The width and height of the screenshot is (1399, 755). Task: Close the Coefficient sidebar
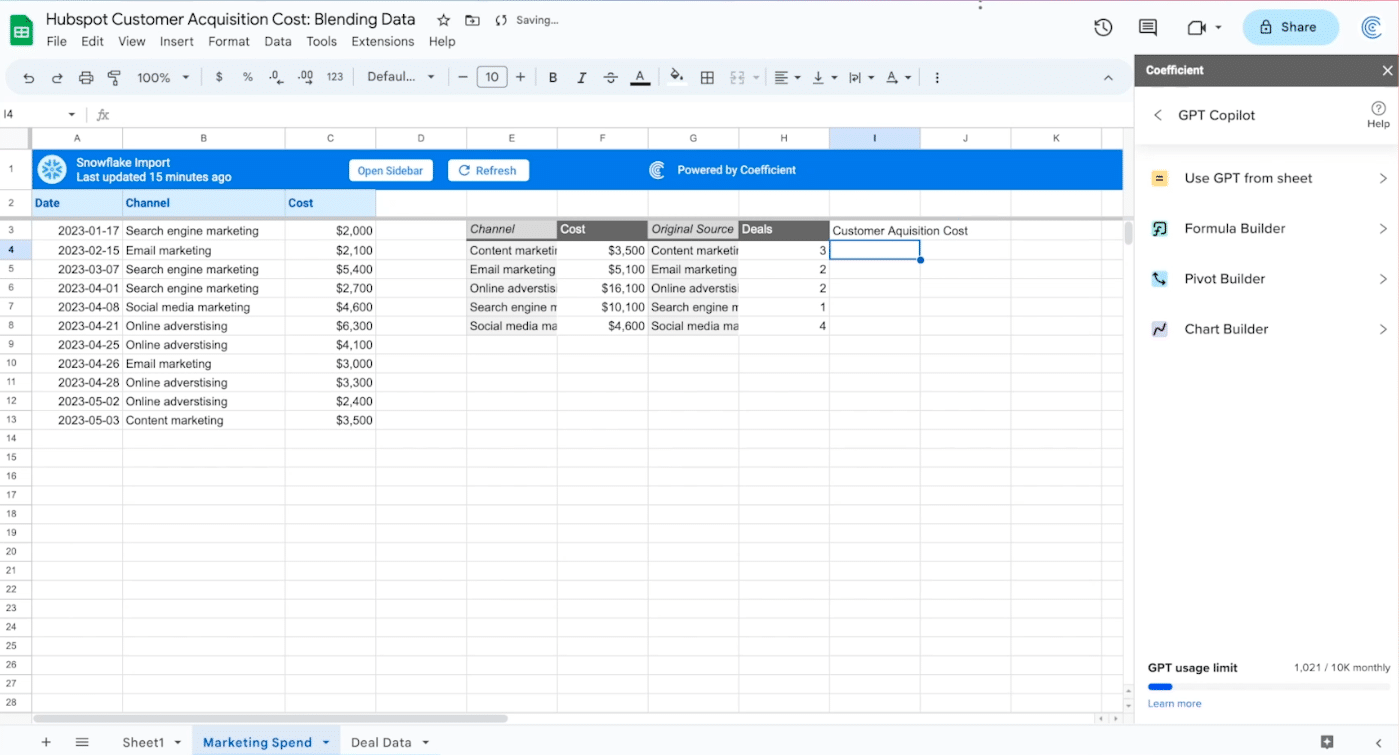(1387, 70)
